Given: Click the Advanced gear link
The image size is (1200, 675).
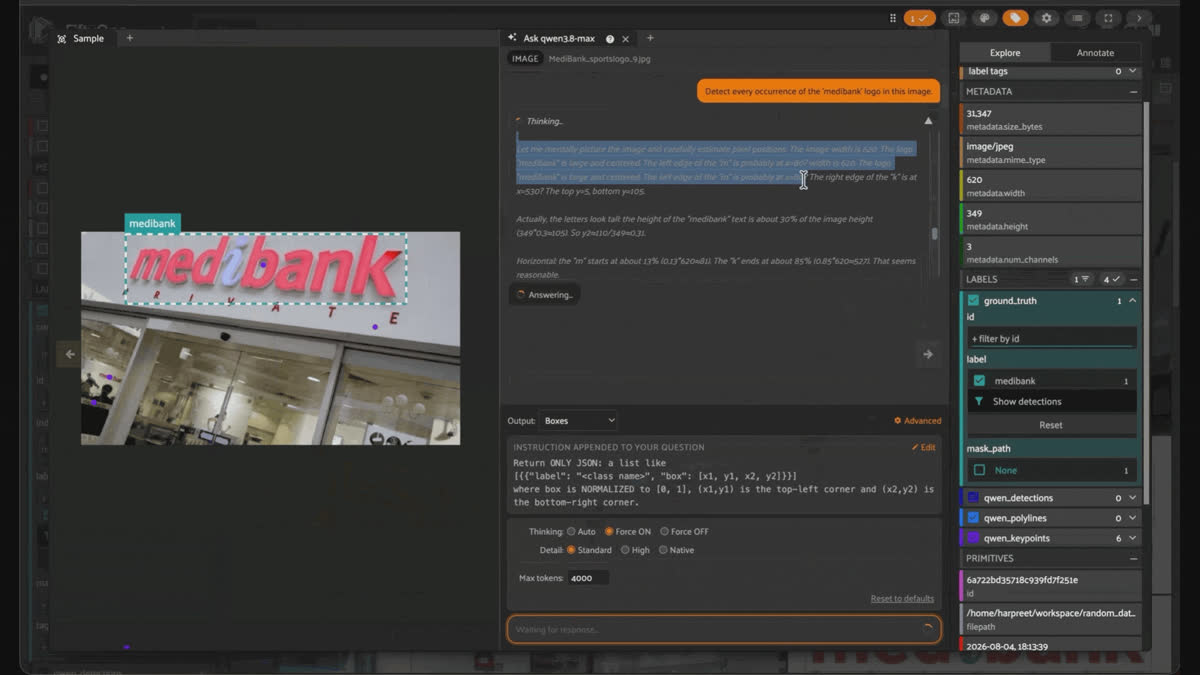Looking at the screenshot, I should (x=917, y=421).
